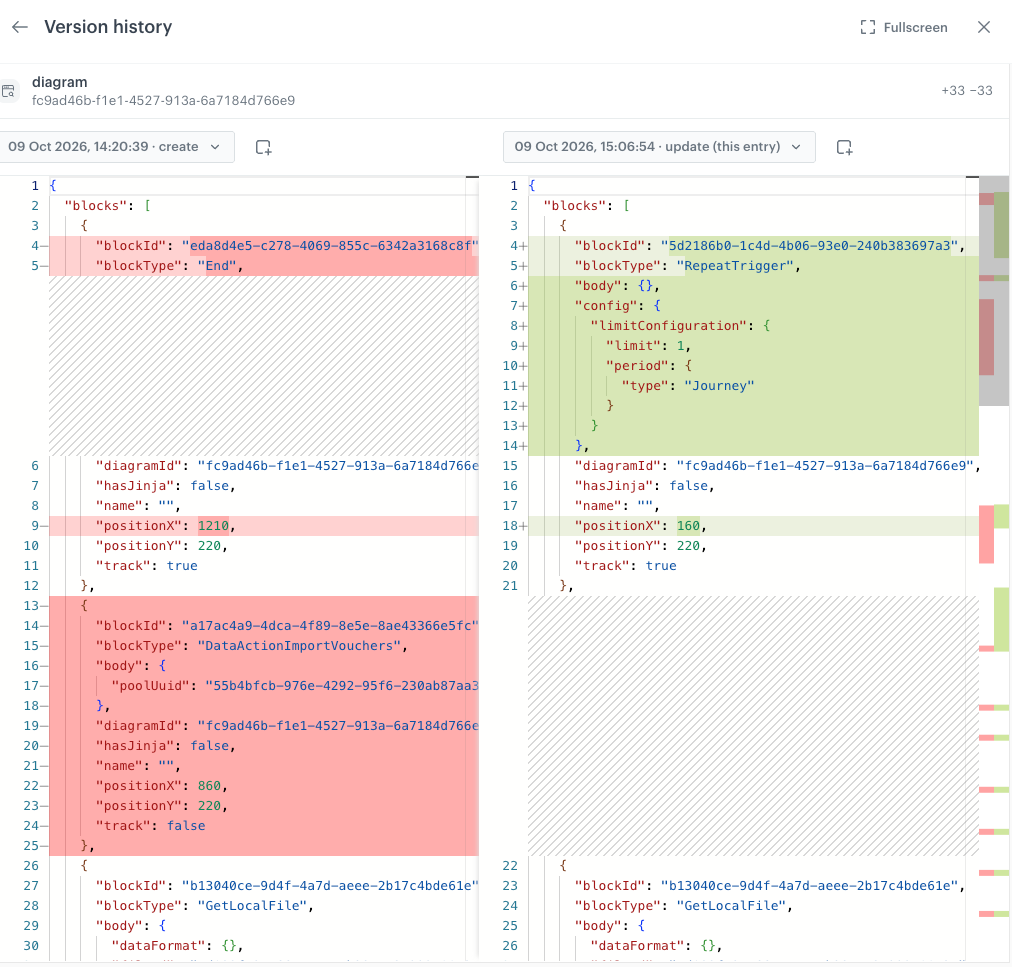Click the "poolUuid" line in the left pane
The height and width of the screenshot is (967, 1012).
point(295,686)
